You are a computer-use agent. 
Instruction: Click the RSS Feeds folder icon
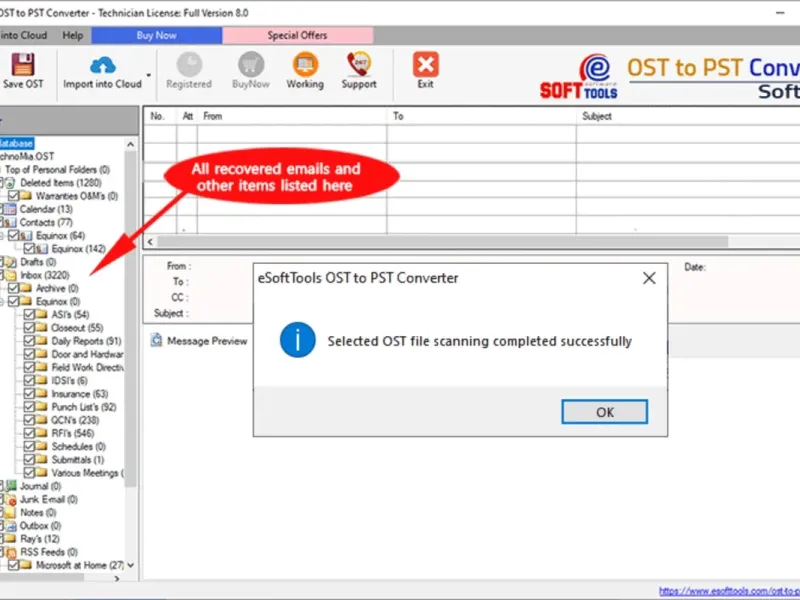click(x=10, y=552)
